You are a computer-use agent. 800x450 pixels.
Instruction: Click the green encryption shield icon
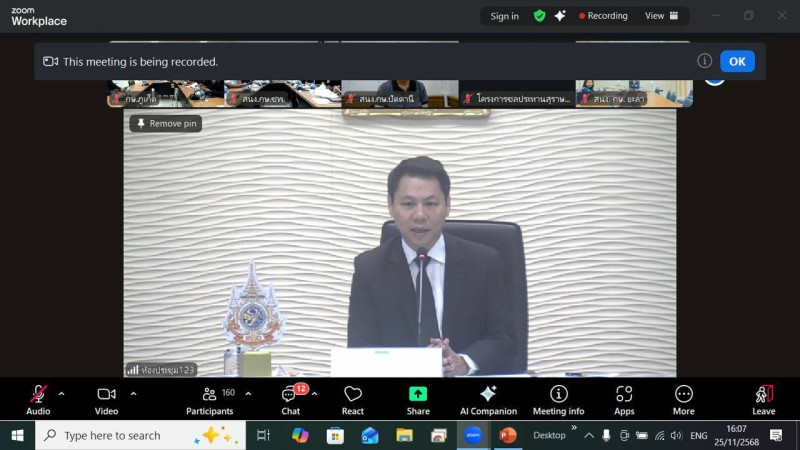point(540,16)
